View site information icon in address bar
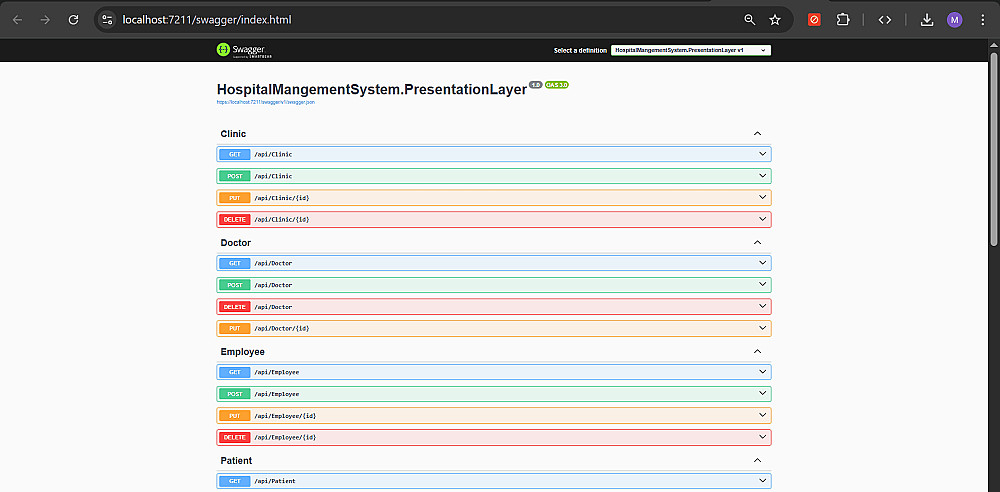The width and height of the screenshot is (1000, 492). (x=108, y=20)
